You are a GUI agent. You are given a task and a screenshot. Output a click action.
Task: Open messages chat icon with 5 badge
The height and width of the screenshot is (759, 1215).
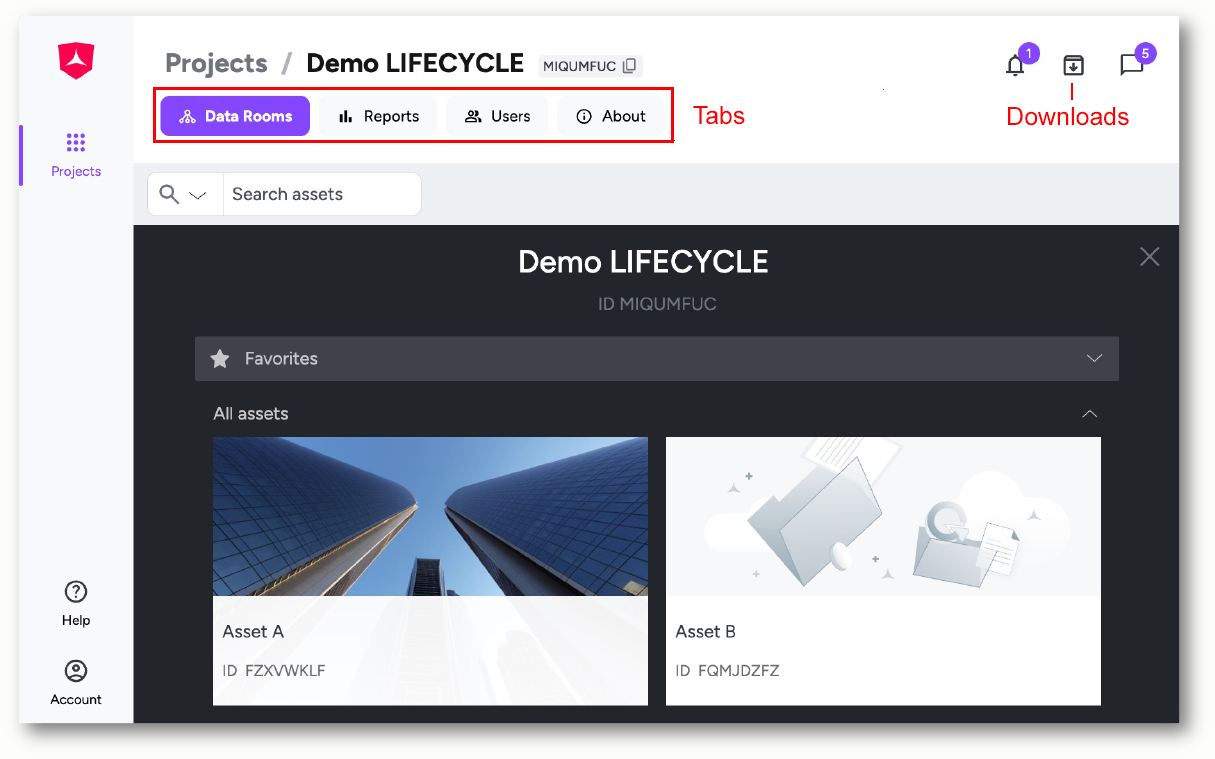coord(1132,65)
